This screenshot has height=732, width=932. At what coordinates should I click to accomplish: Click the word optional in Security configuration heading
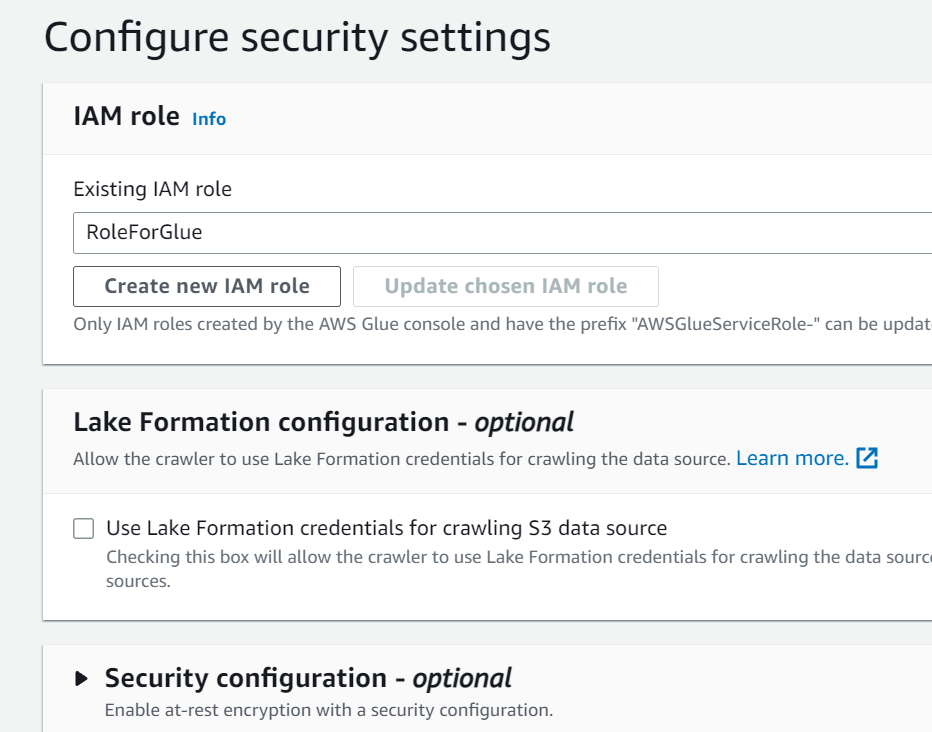point(462,678)
